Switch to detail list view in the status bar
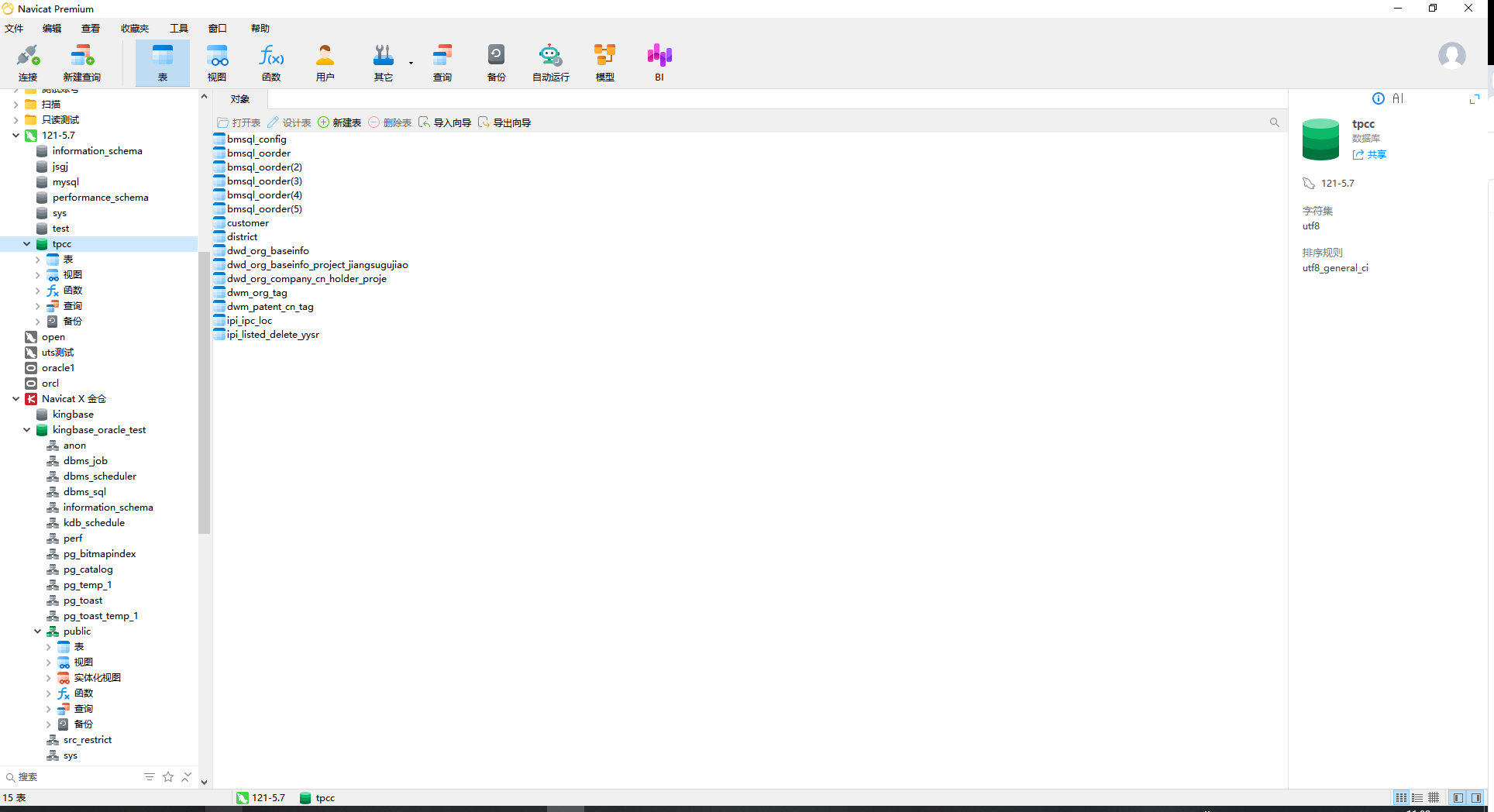1494x812 pixels. click(x=1417, y=798)
